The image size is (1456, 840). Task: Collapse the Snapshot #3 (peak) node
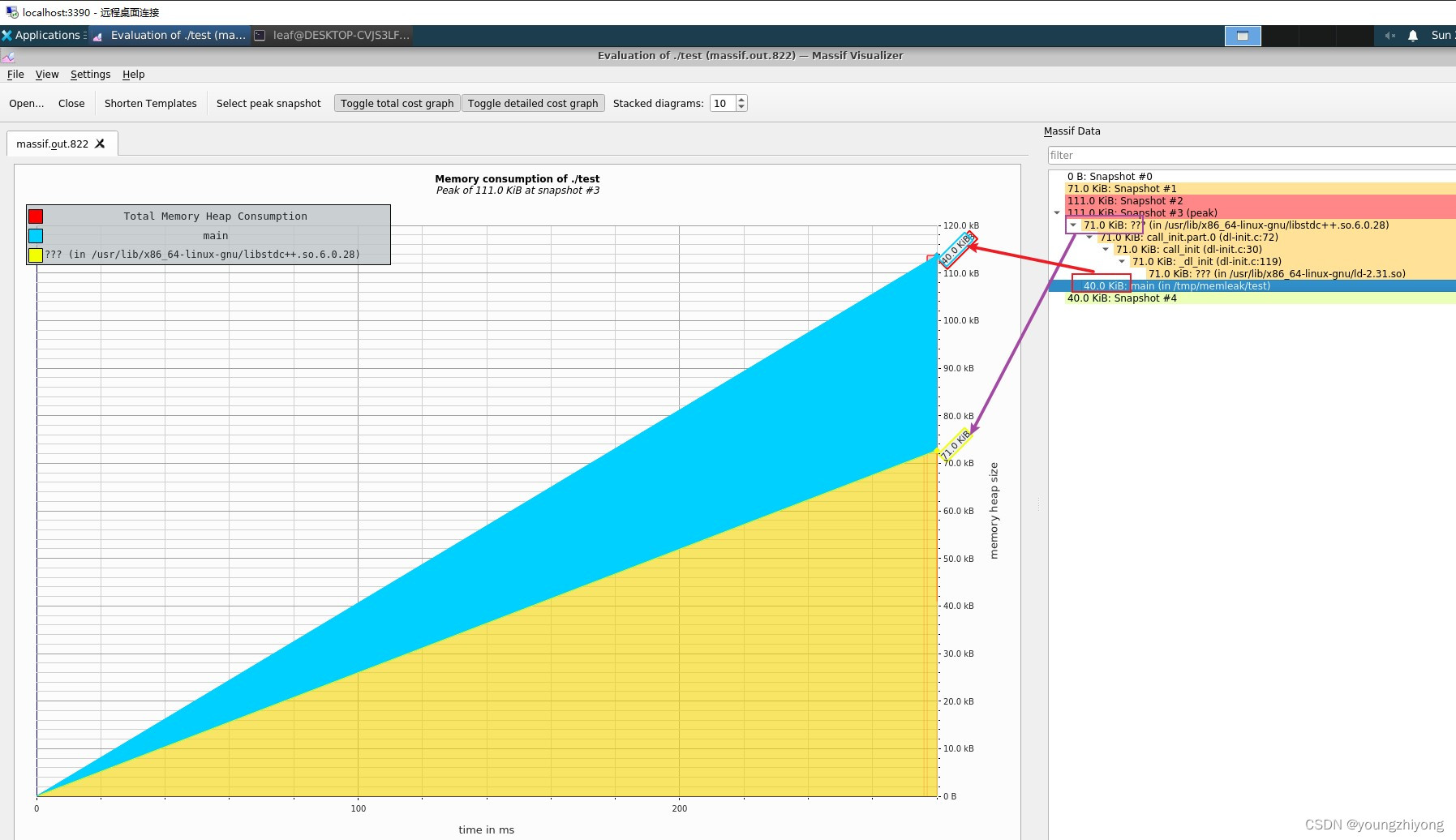click(1057, 212)
